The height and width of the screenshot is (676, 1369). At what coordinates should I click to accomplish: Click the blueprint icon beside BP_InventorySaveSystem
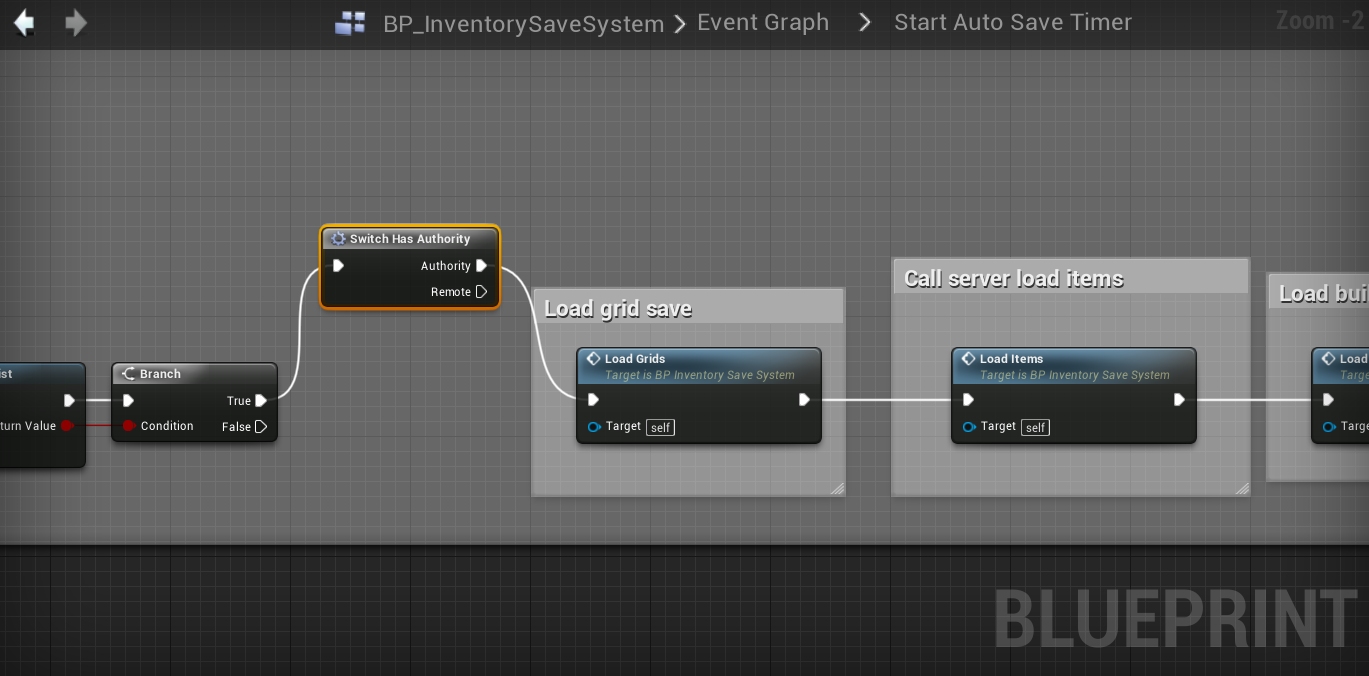pyautogui.click(x=350, y=24)
